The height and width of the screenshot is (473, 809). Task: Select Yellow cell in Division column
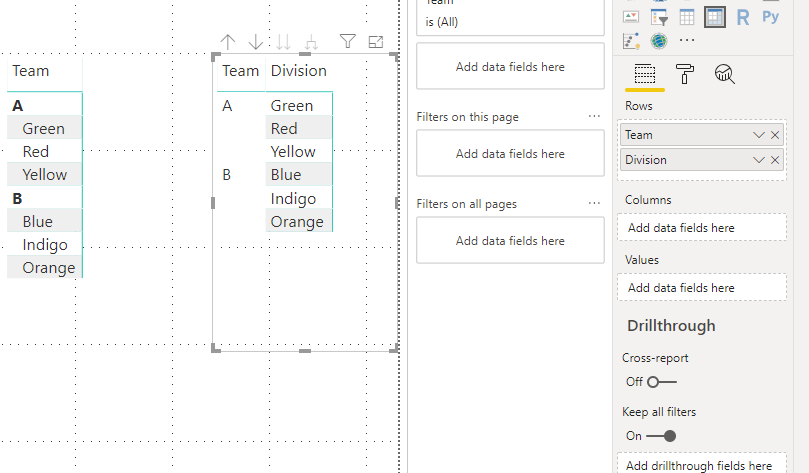[x=299, y=152]
